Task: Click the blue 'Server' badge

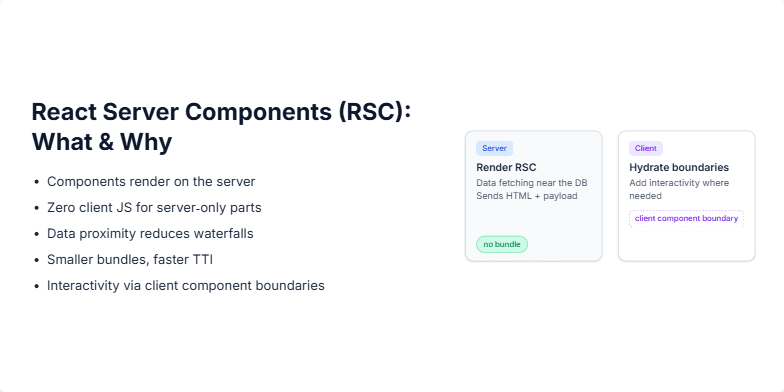Action: pyautogui.click(x=494, y=148)
